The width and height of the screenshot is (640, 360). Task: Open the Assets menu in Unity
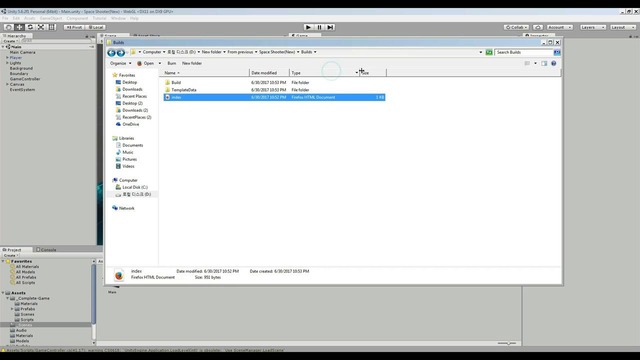[29, 18]
